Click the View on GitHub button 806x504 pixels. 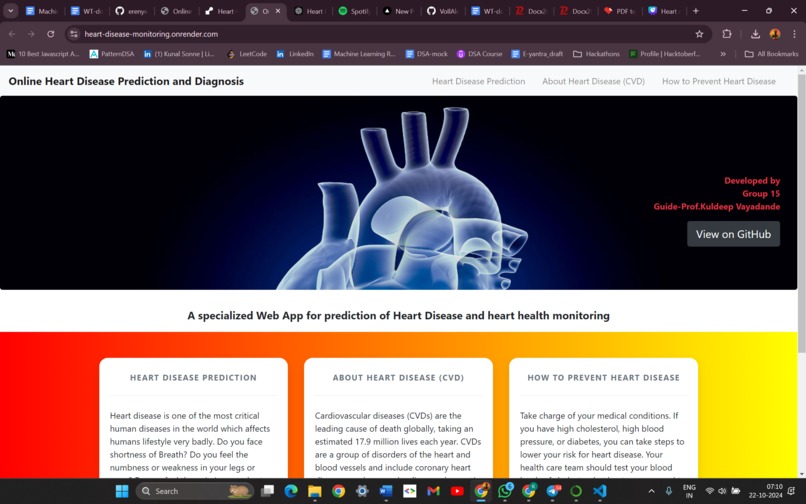coord(733,234)
